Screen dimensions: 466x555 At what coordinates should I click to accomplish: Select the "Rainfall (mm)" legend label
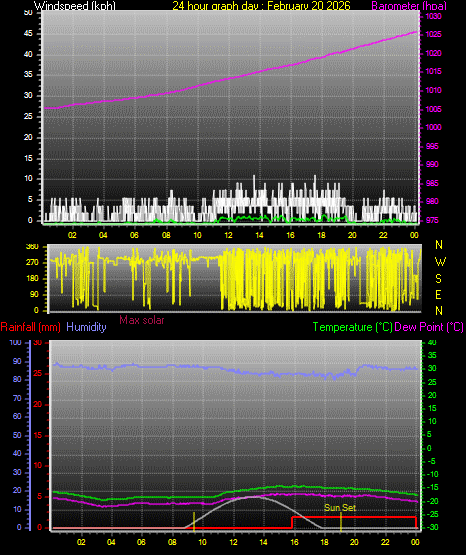click(x=30, y=327)
